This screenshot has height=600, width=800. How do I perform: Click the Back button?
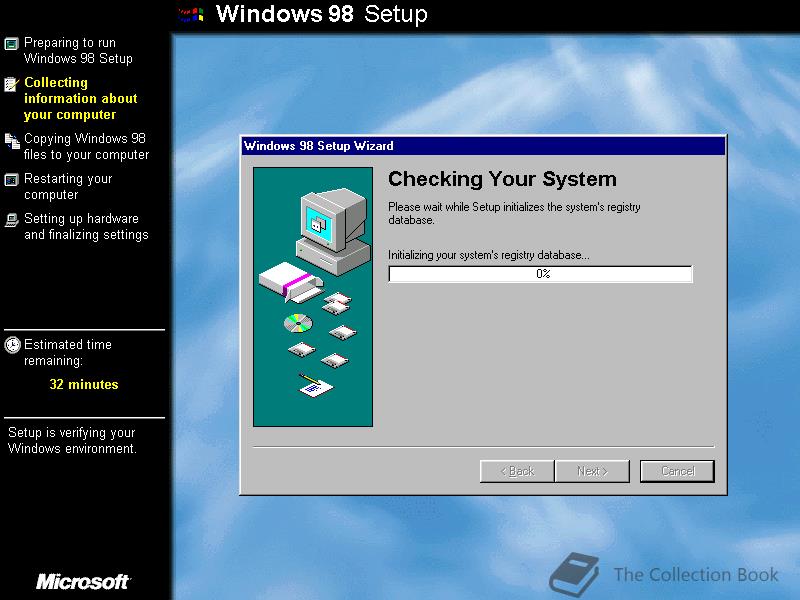[517, 471]
